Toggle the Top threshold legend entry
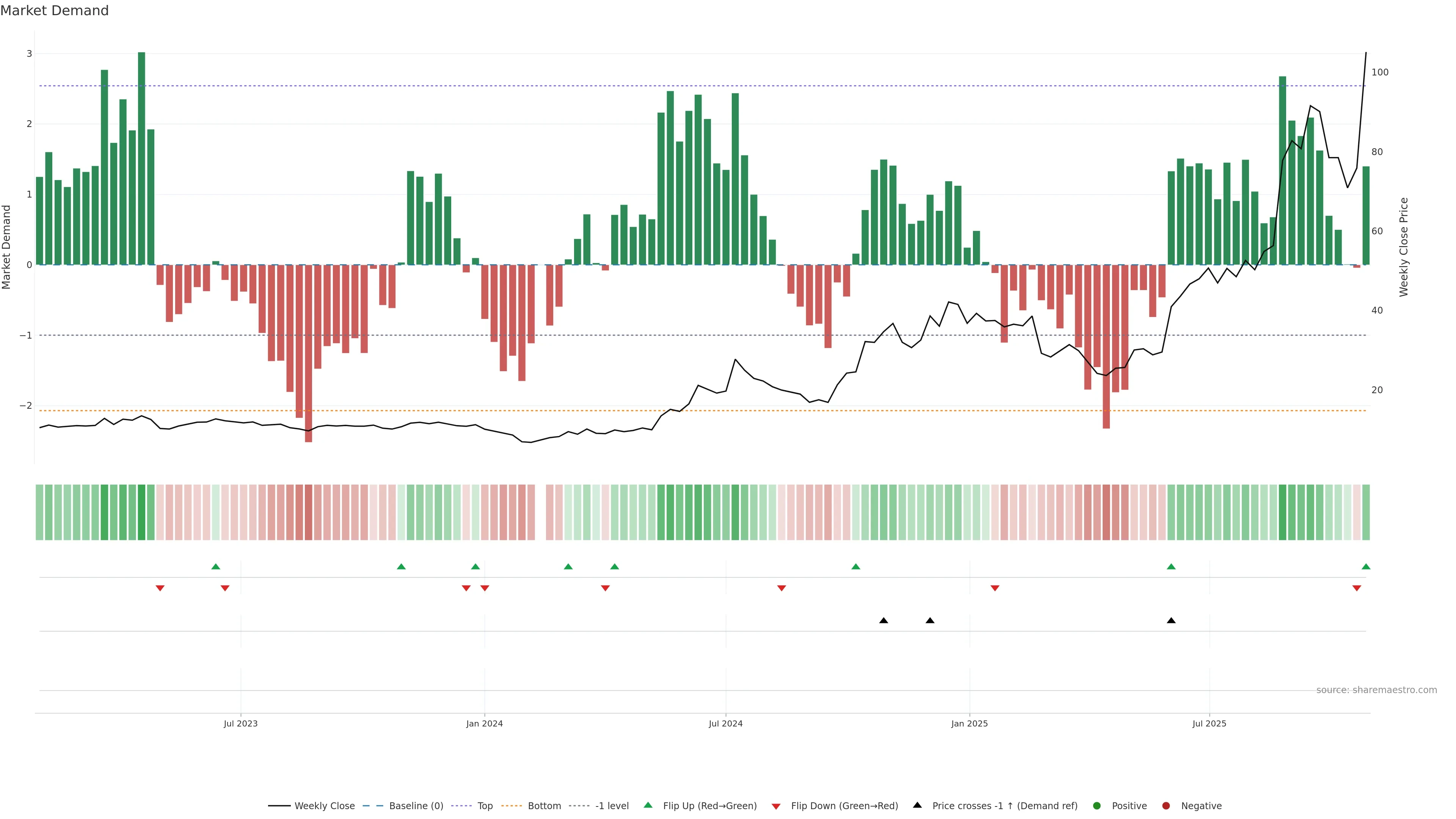This screenshot has width=1456, height=819. [485, 806]
